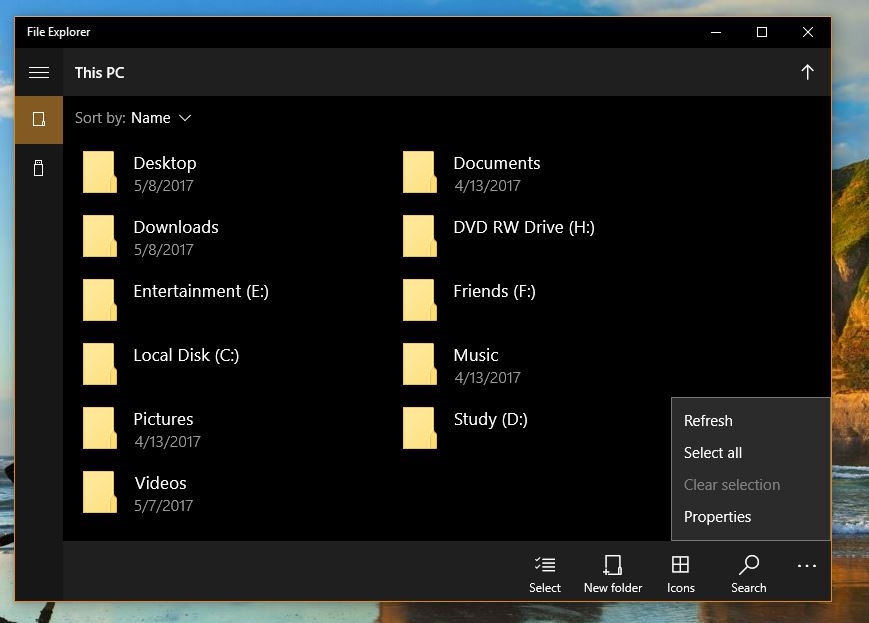Image resolution: width=869 pixels, height=623 pixels.
Task: Select the device icon in the left sidebar
Action: (38, 120)
